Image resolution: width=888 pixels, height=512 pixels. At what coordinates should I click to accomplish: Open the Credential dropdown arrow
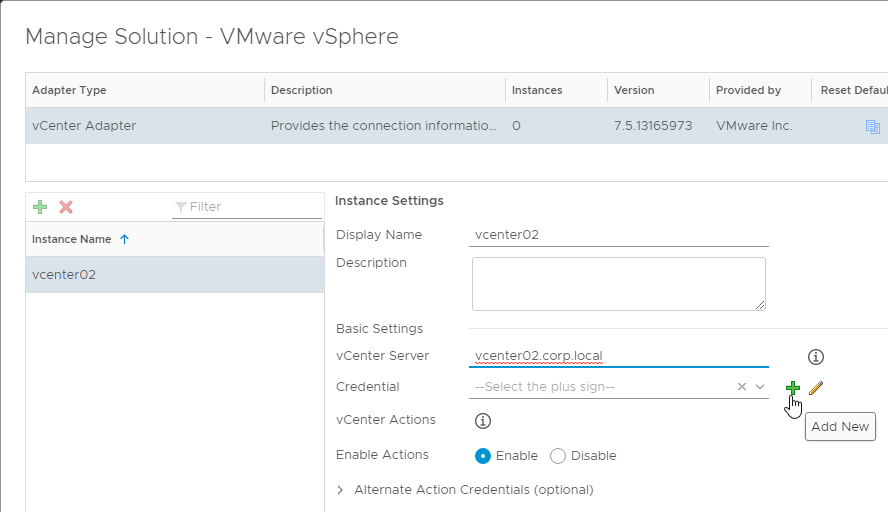click(760, 386)
